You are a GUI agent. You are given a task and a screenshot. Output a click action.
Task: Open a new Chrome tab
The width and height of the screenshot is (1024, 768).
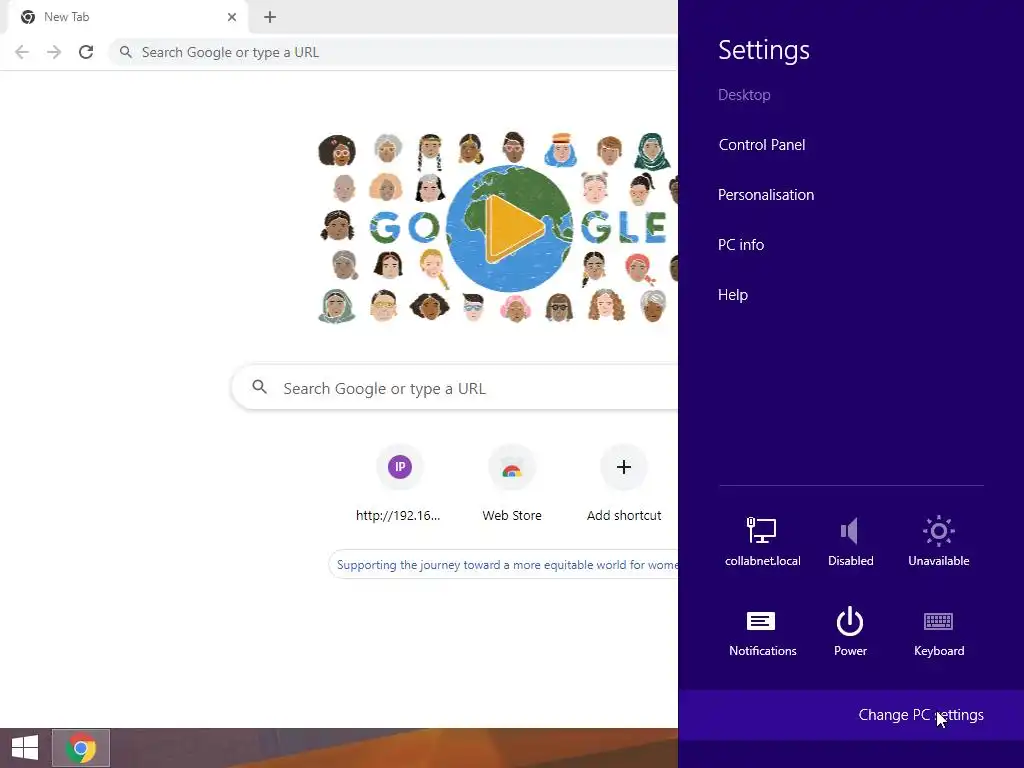click(270, 17)
